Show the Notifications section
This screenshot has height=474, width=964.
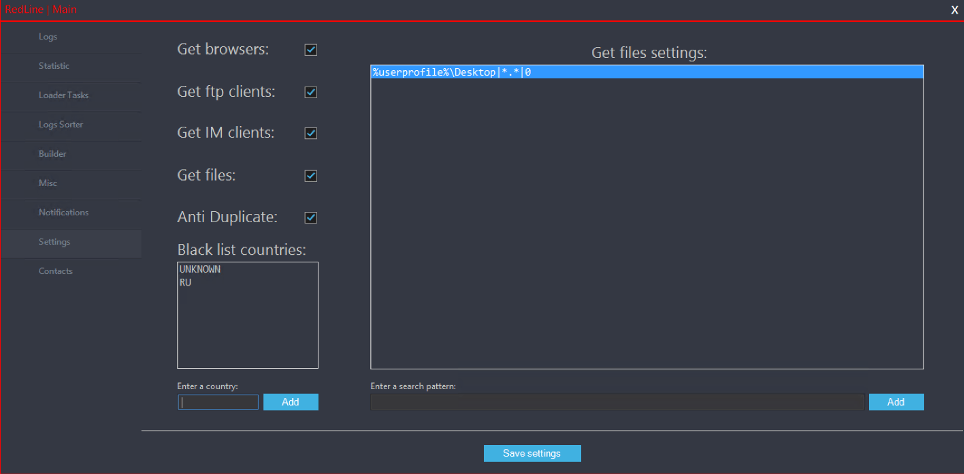pos(63,212)
